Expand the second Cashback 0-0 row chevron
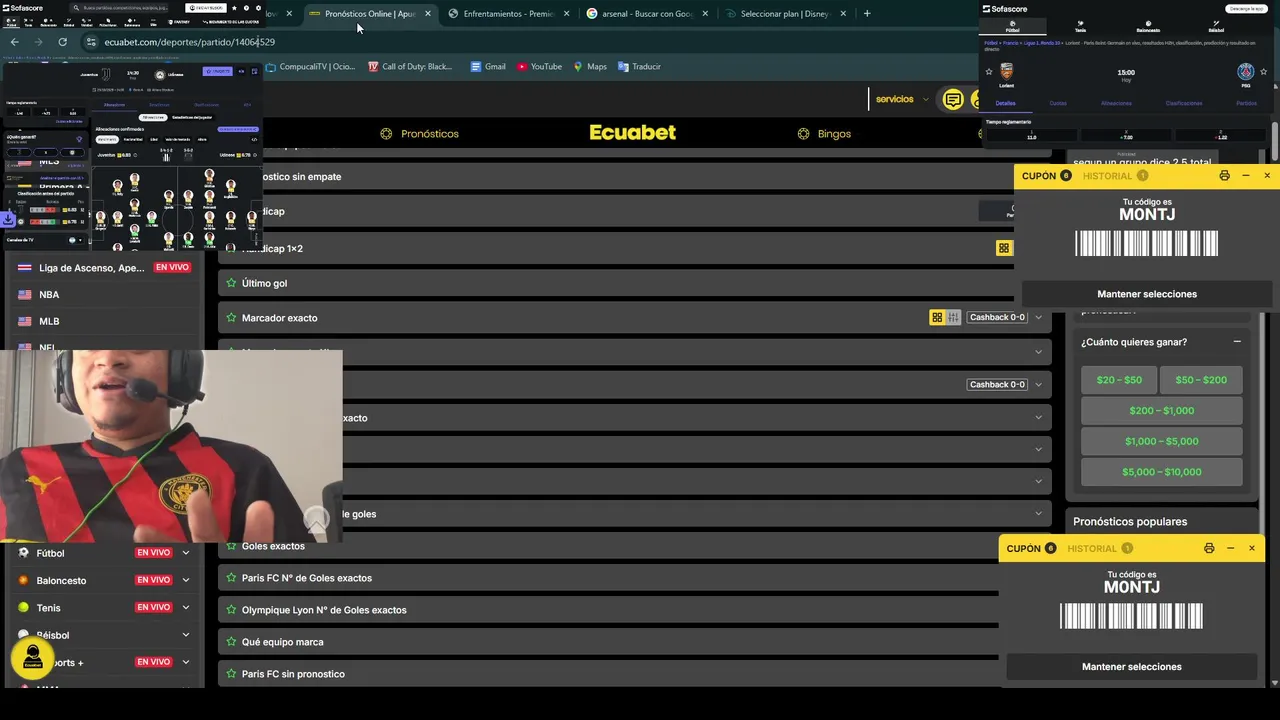Viewport: 1280px width, 720px height. click(1038, 385)
